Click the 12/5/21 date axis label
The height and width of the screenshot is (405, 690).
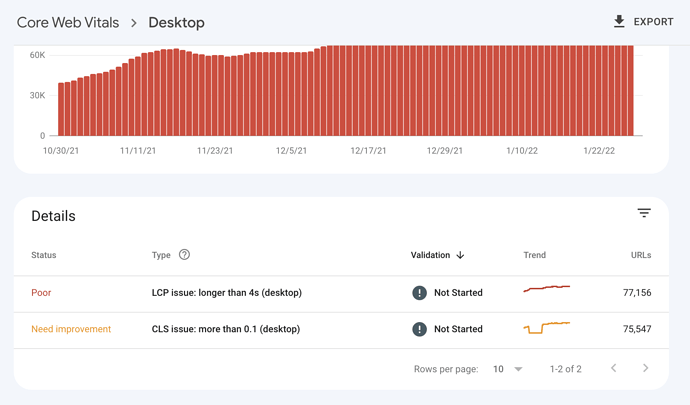(x=291, y=151)
